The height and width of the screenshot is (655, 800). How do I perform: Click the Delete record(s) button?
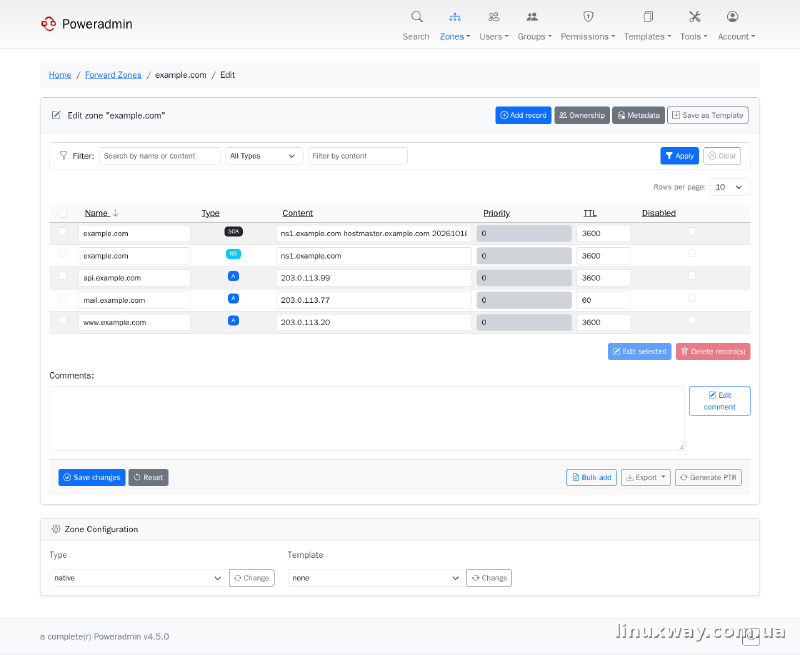tap(713, 351)
